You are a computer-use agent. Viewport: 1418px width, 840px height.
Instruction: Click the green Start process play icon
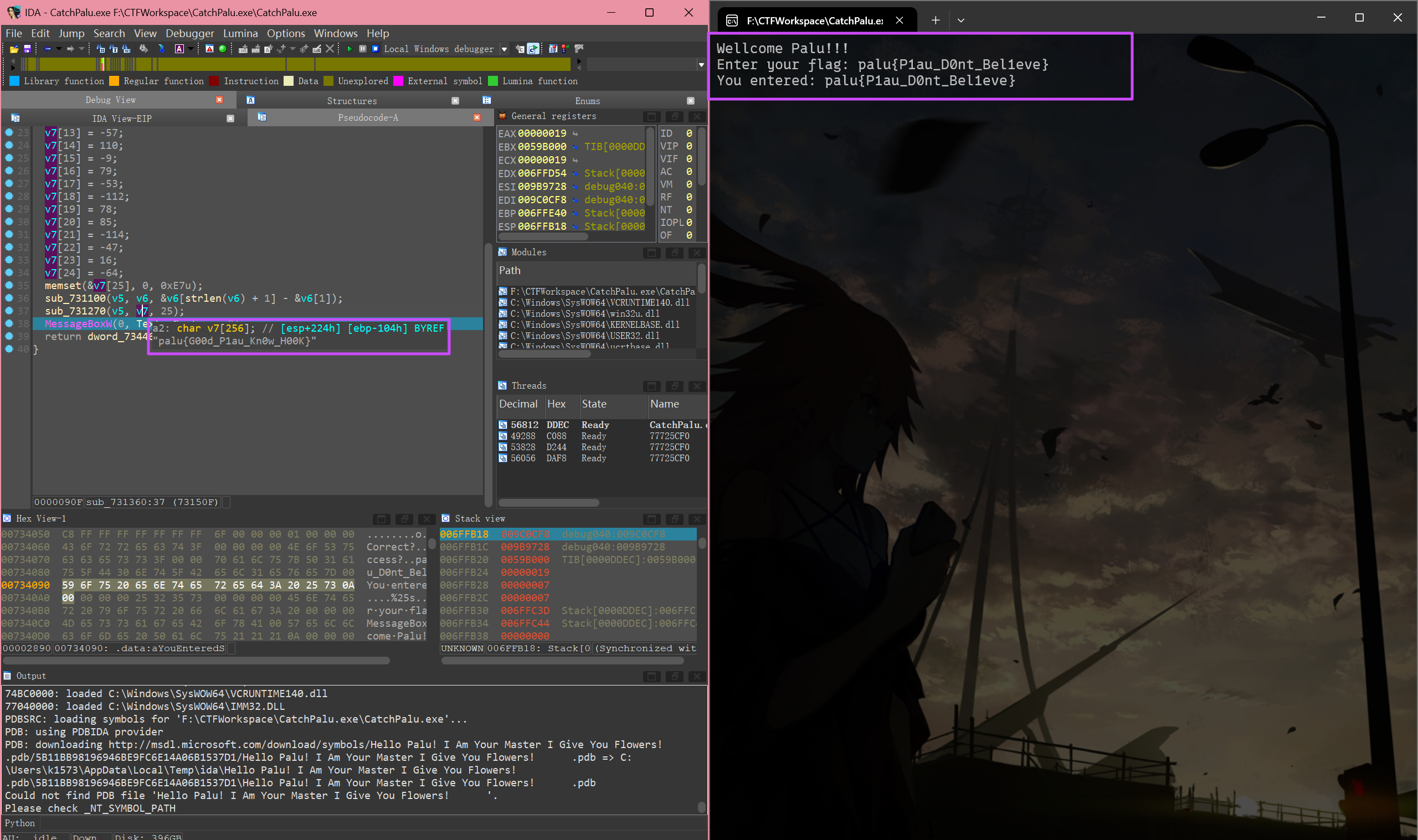350,49
